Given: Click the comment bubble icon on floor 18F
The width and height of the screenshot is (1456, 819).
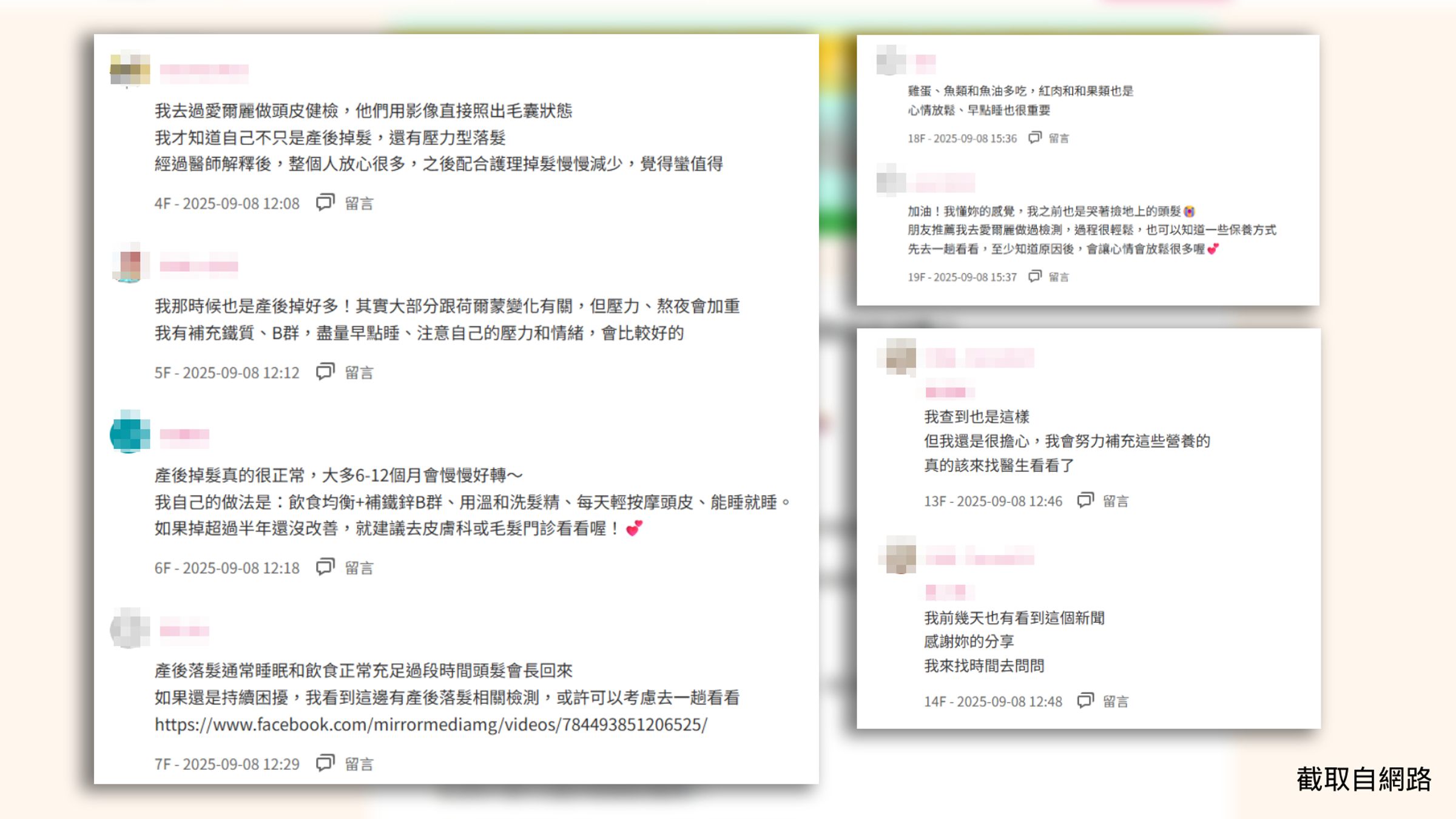Looking at the screenshot, I should (x=1035, y=138).
